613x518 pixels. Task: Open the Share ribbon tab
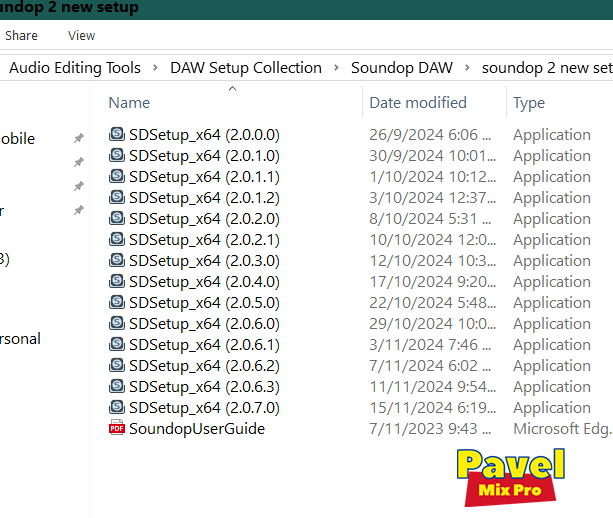(x=21, y=35)
